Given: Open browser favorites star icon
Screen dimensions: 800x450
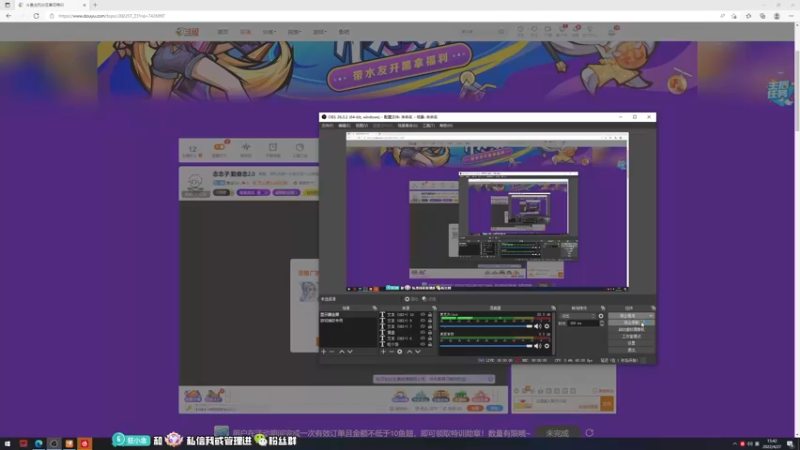Looking at the screenshot, I should coord(748,16).
